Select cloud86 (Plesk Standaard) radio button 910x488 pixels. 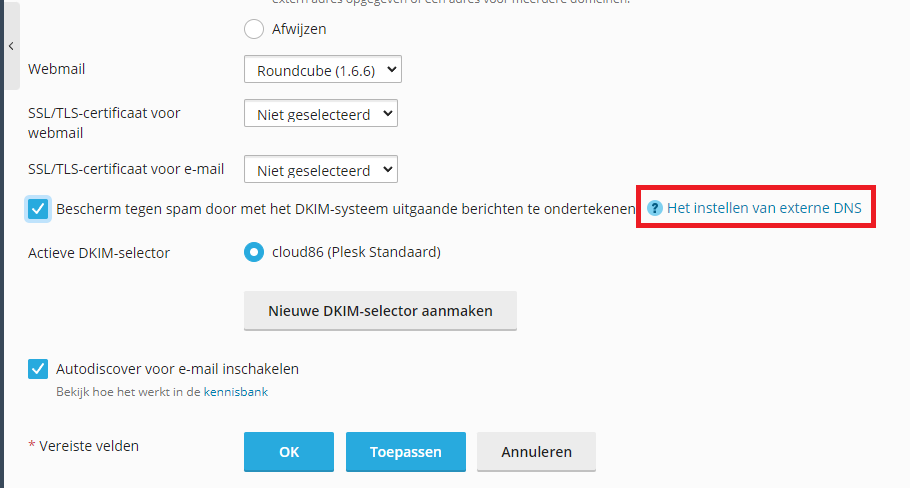click(x=254, y=252)
